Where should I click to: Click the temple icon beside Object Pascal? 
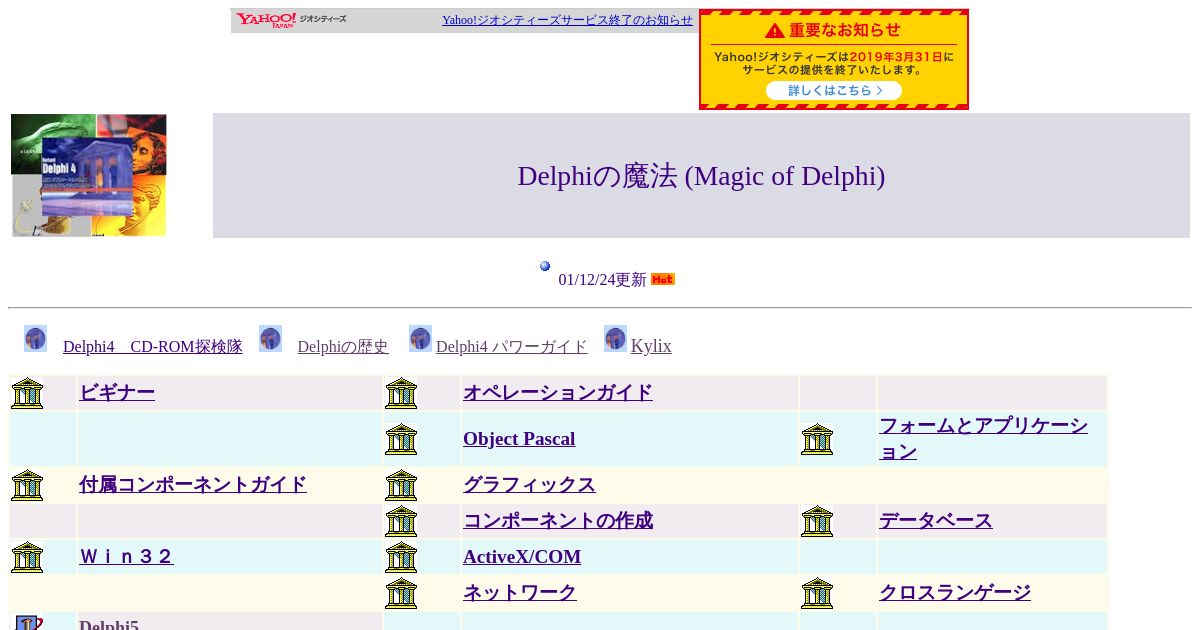(x=401, y=439)
